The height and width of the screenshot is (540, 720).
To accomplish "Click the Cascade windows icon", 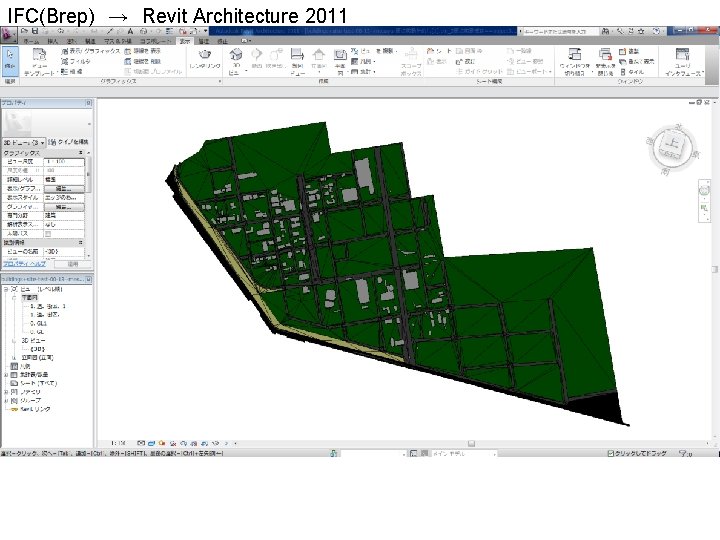I will [623, 62].
